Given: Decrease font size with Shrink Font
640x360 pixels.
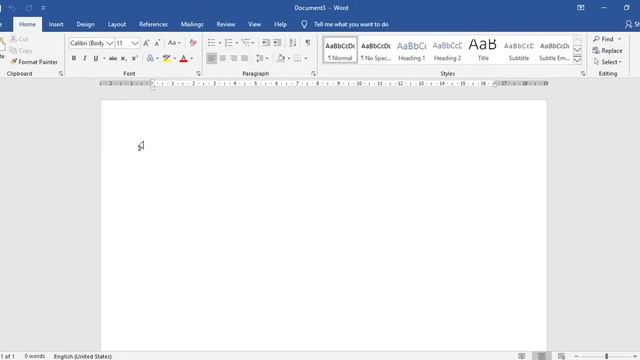Looking at the screenshot, I should click(157, 43).
